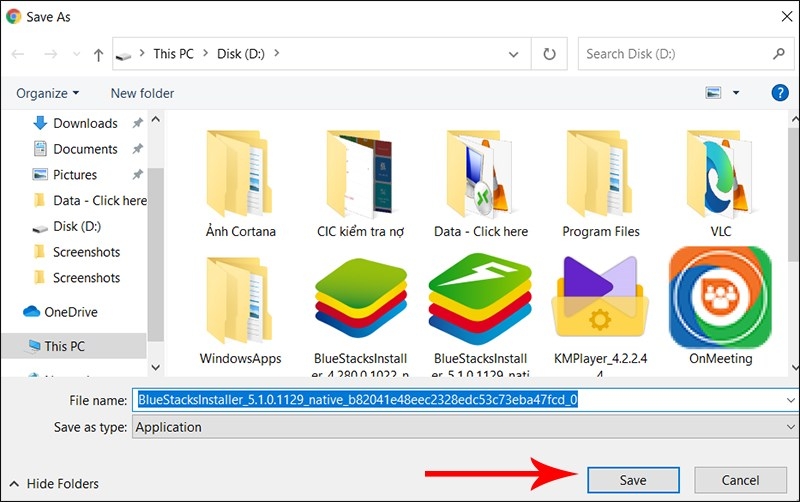Open Documents in the sidebar

(x=85, y=149)
